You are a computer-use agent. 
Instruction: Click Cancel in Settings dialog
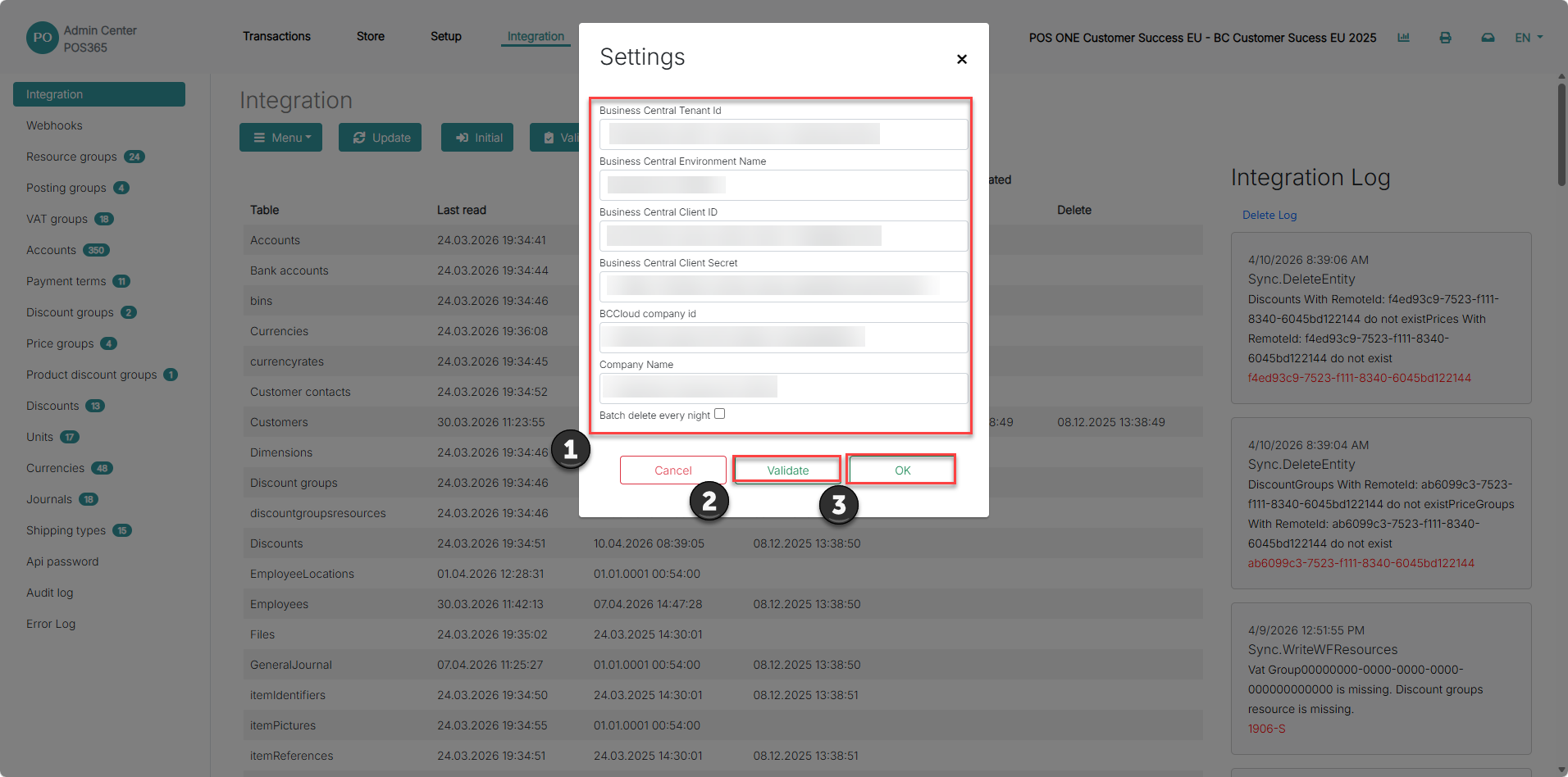[673, 470]
